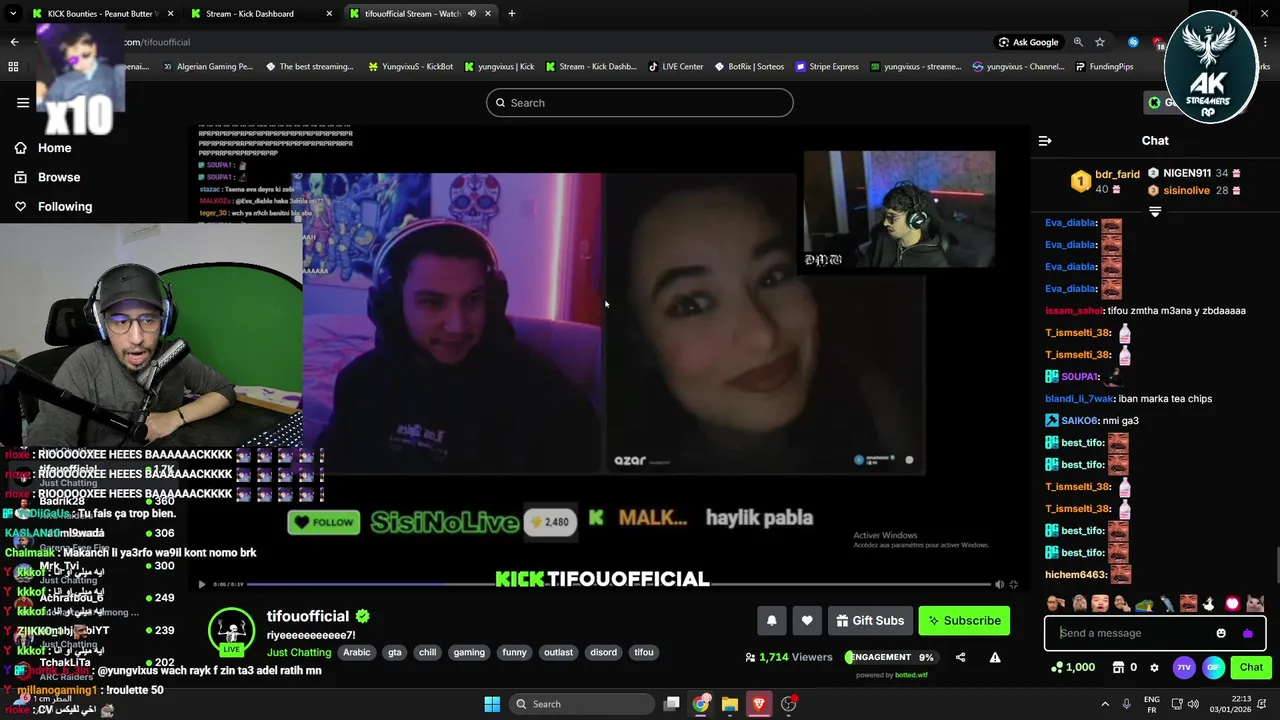The image size is (1280, 720).
Task: Click bdr_farid top gifter entry
Action: click(x=1106, y=181)
